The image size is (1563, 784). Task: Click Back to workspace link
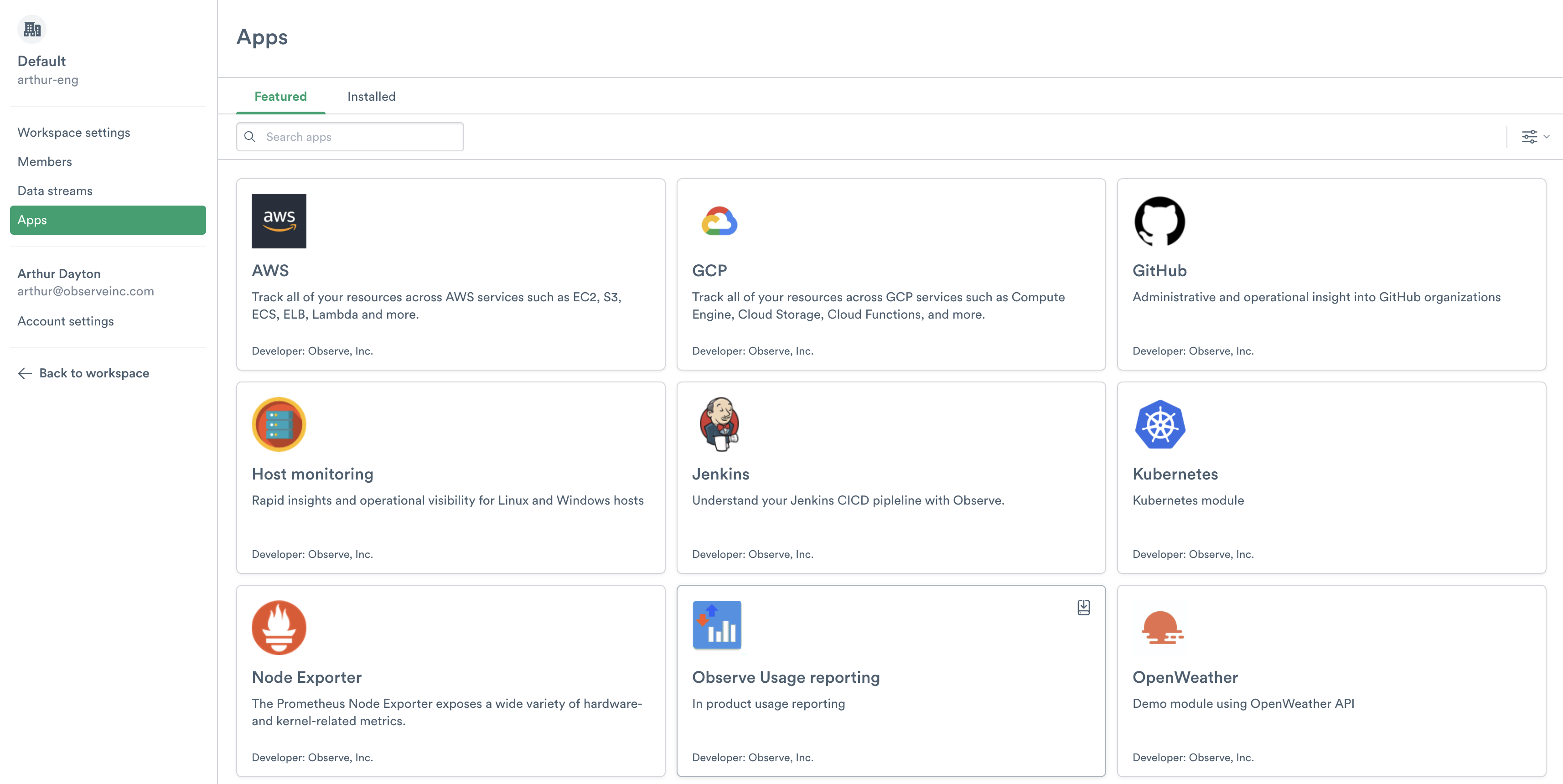tap(94, 373)
